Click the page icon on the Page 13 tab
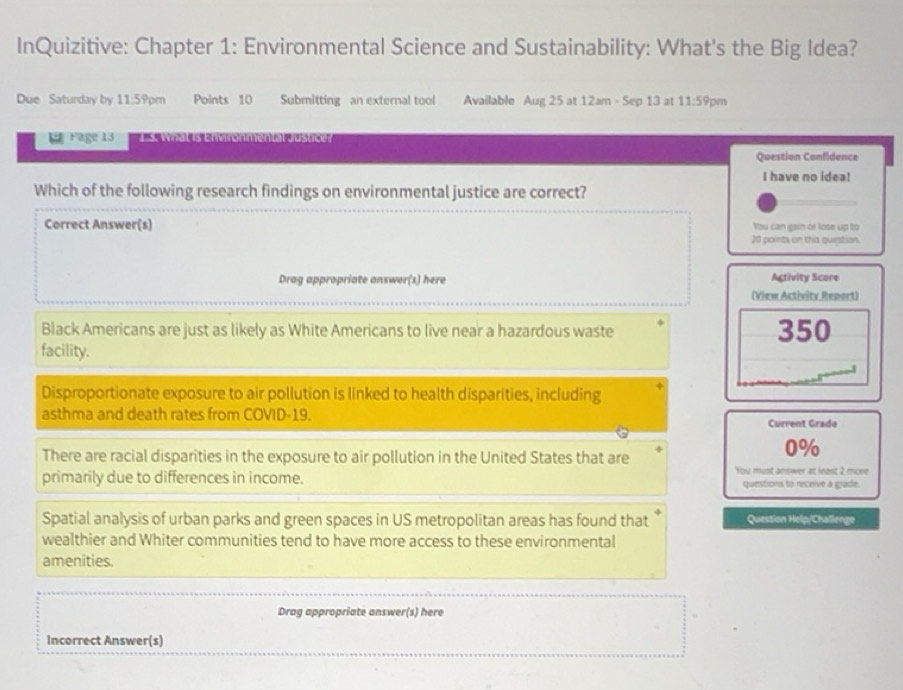 click(56, 136)
